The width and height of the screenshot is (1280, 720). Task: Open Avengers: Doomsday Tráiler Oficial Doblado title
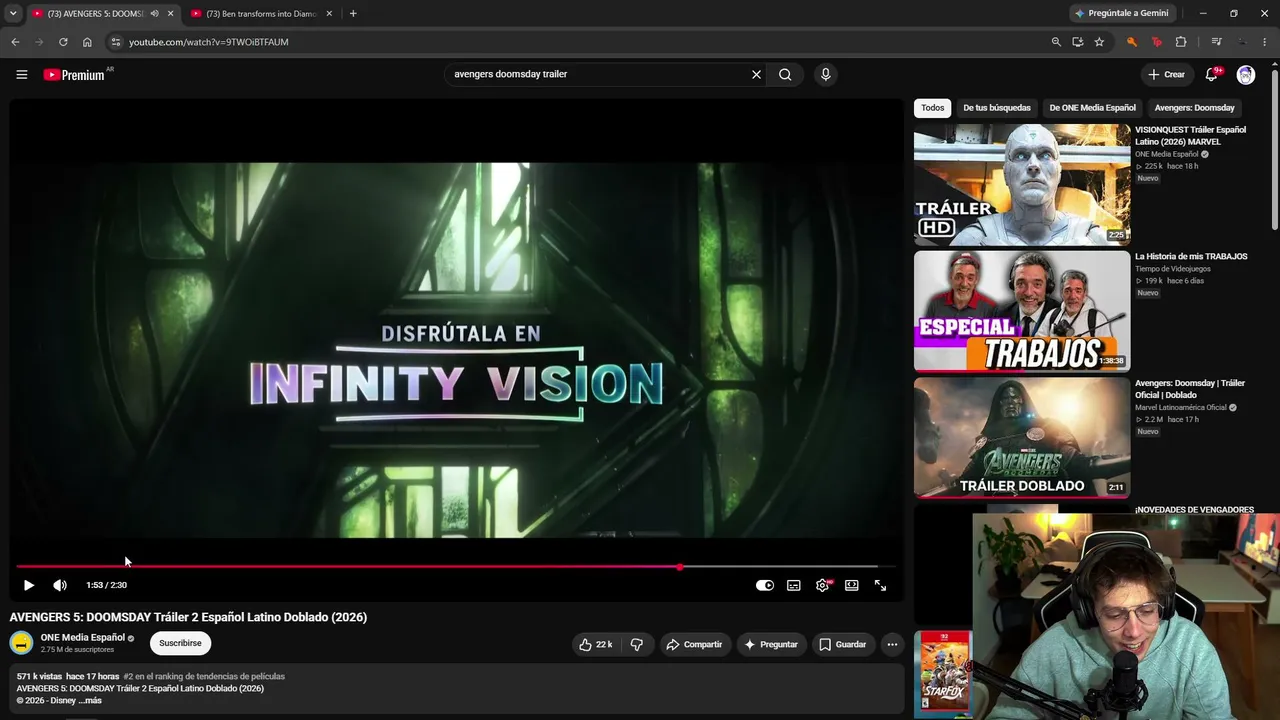pyautogui.click(x=1190, y=389)
